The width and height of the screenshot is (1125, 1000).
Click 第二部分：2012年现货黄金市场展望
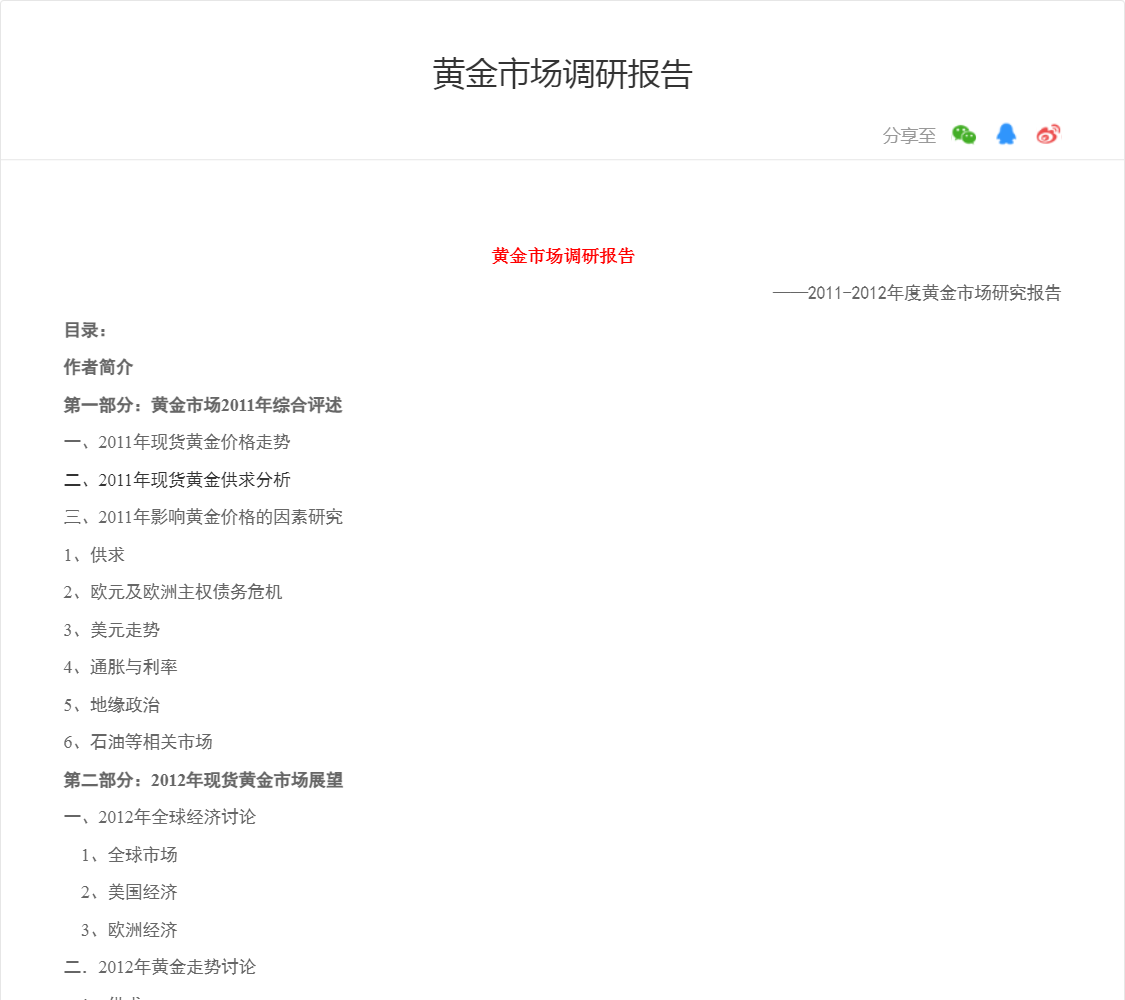coord(203,780)
